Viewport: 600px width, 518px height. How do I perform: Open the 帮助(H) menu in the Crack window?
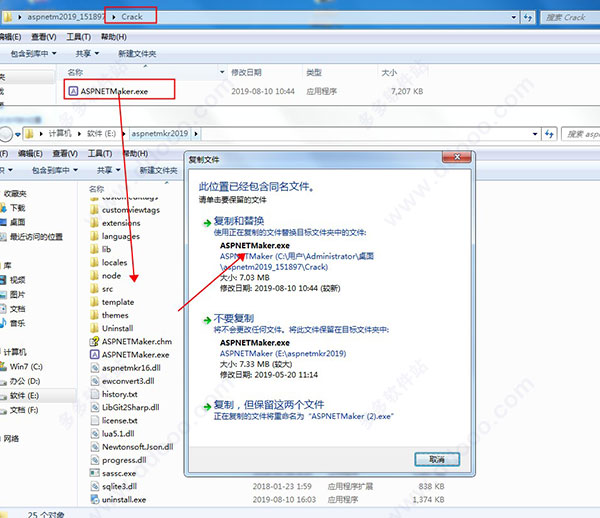point(114,37)
